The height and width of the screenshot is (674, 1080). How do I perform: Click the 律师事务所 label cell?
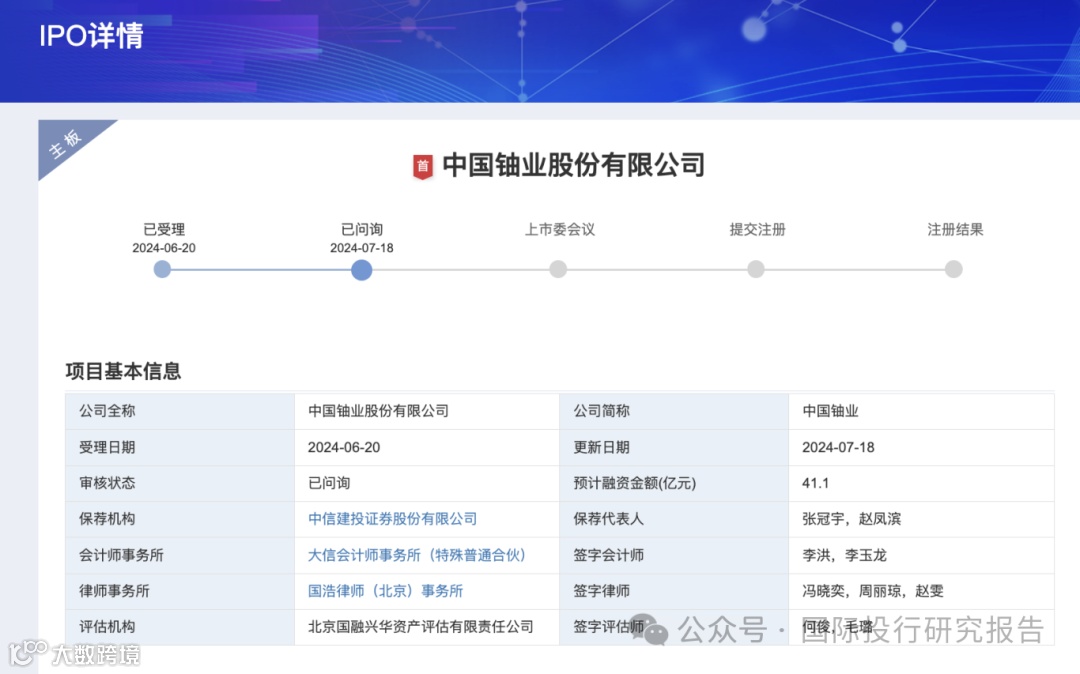pos(180,591)
